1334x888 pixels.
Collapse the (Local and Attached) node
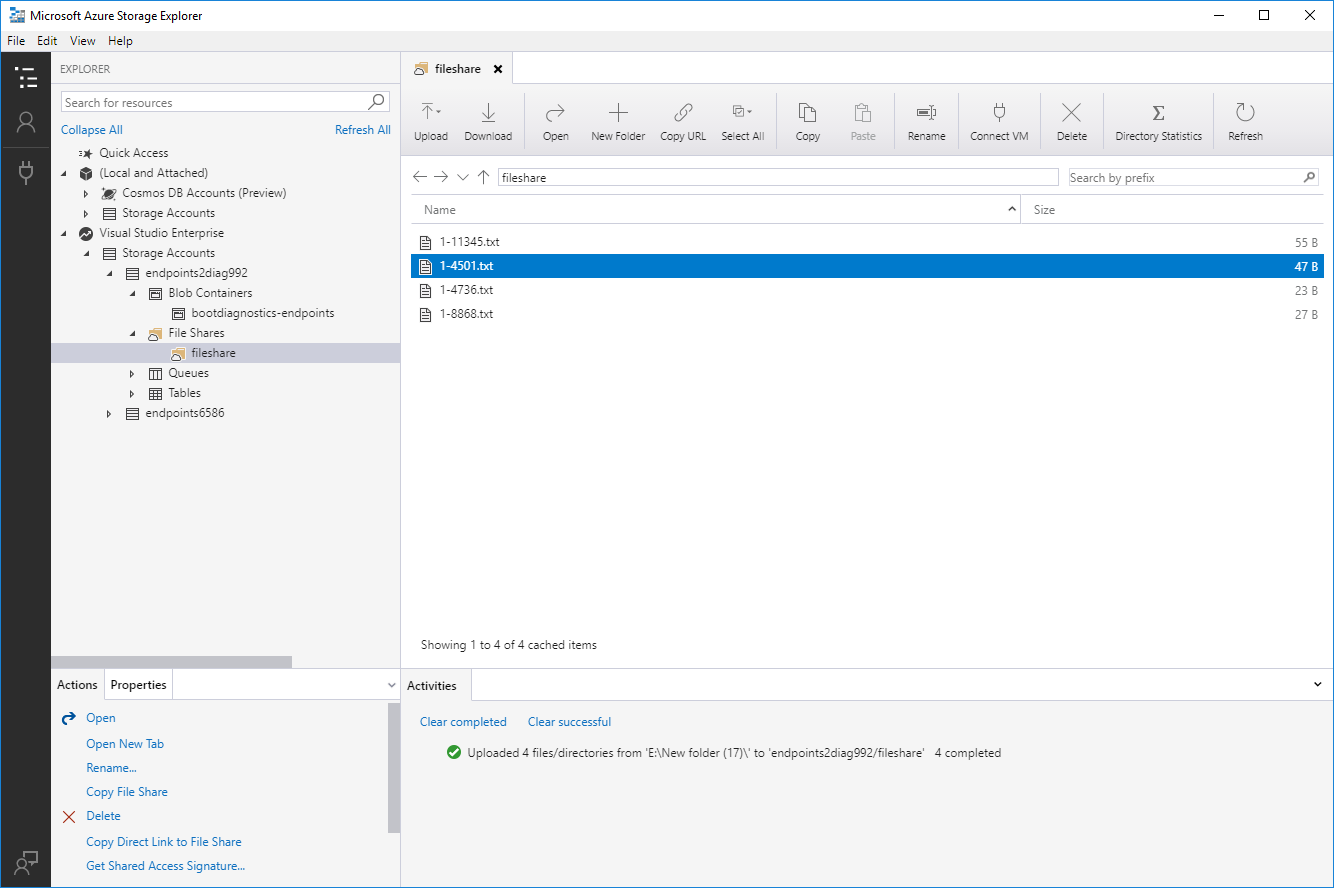[x=65, y=173]
